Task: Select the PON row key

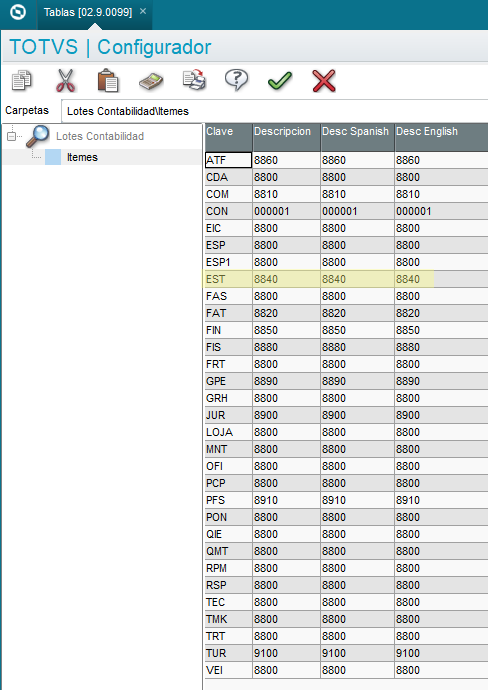Action: (x=228, y=517)
